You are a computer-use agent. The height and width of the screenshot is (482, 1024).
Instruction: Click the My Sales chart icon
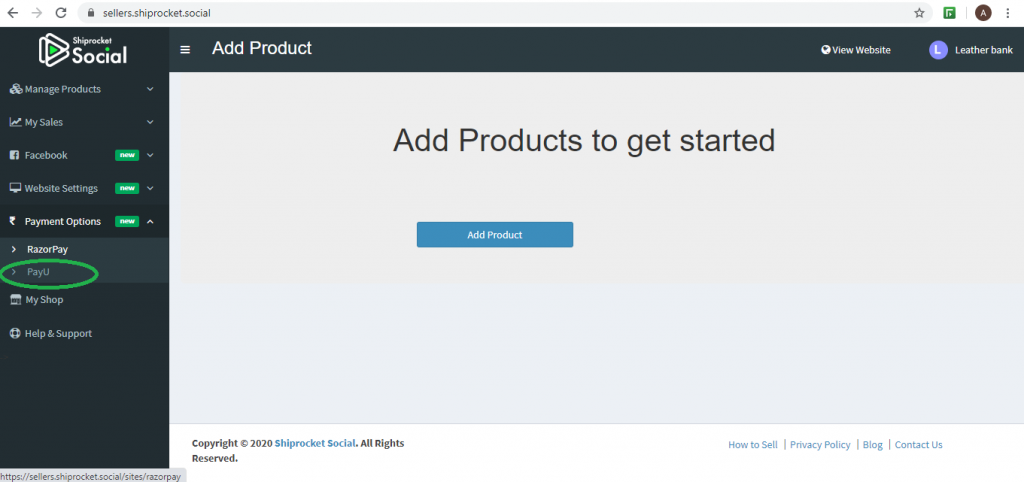coord(16,122)
